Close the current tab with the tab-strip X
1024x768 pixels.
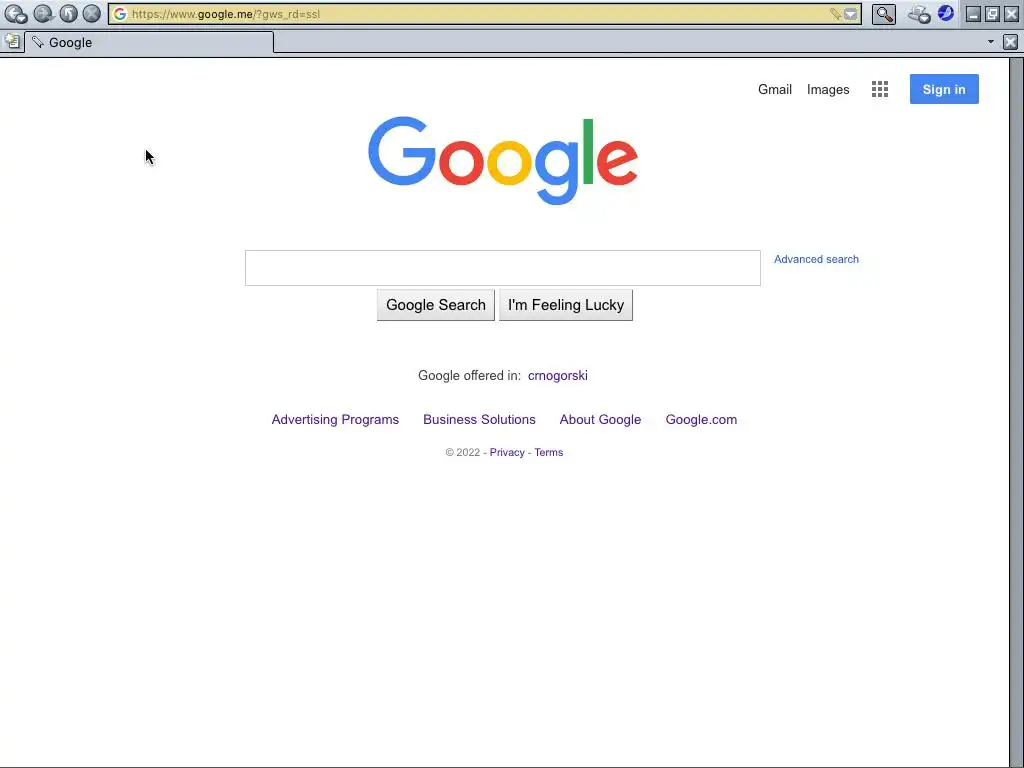[1010, 42]
